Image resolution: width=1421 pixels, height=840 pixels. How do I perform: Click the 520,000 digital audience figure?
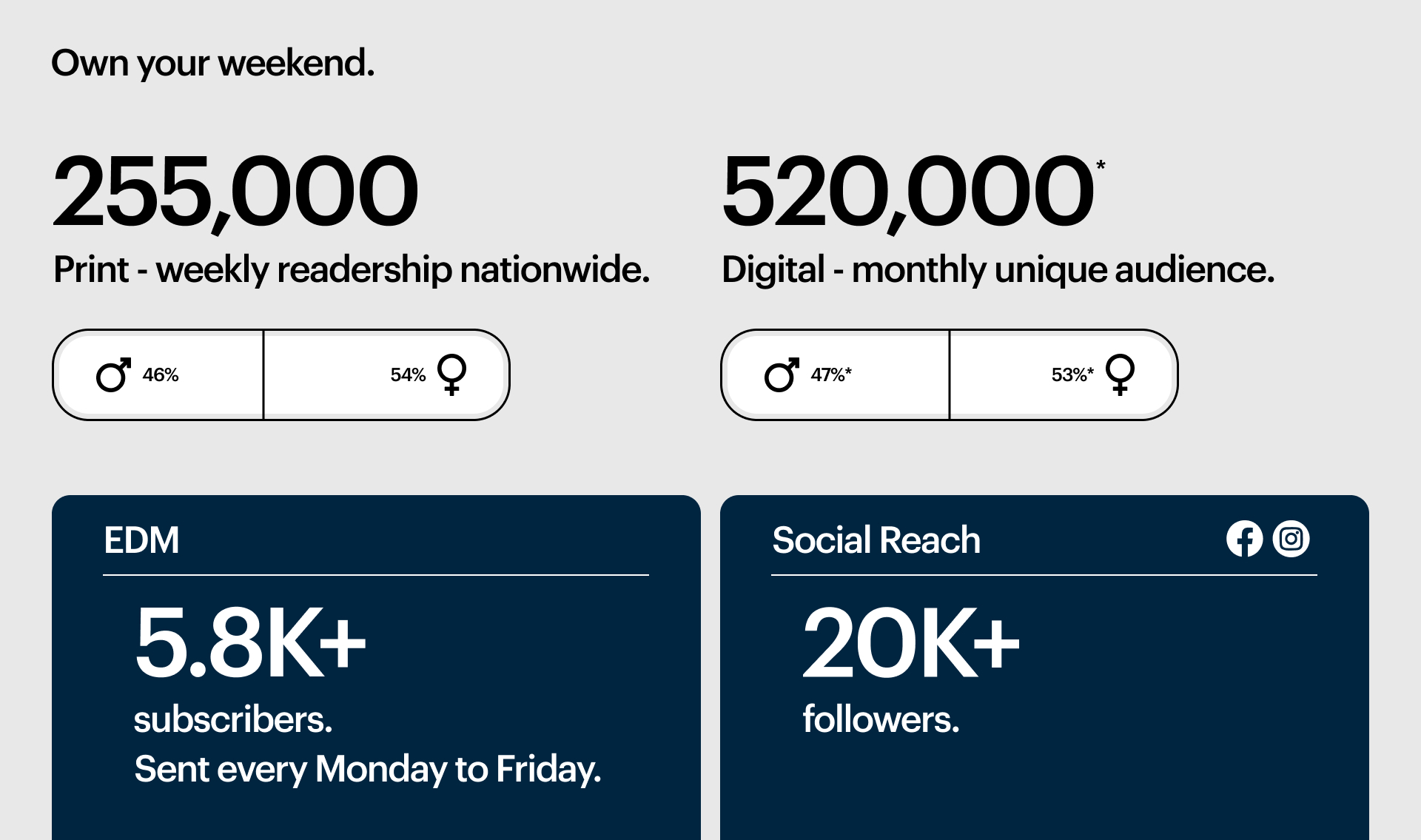tap(907, 191)
